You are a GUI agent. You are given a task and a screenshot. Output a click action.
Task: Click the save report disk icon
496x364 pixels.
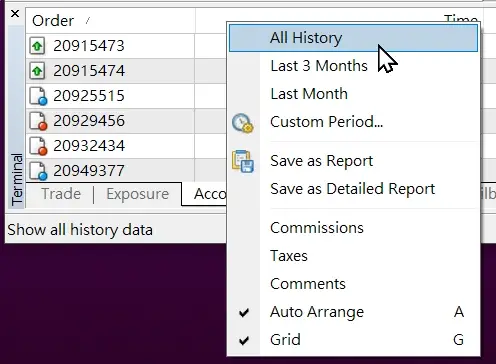pos(243,161)
